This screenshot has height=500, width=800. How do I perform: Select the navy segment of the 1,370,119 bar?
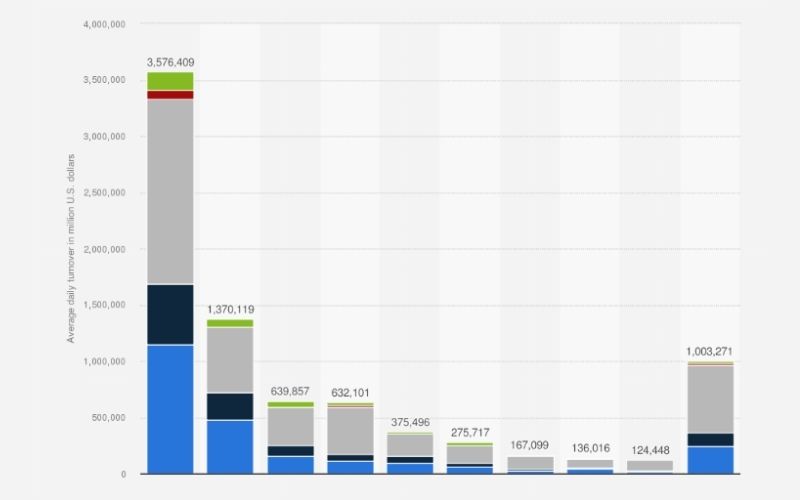click(x=230, y=406)
